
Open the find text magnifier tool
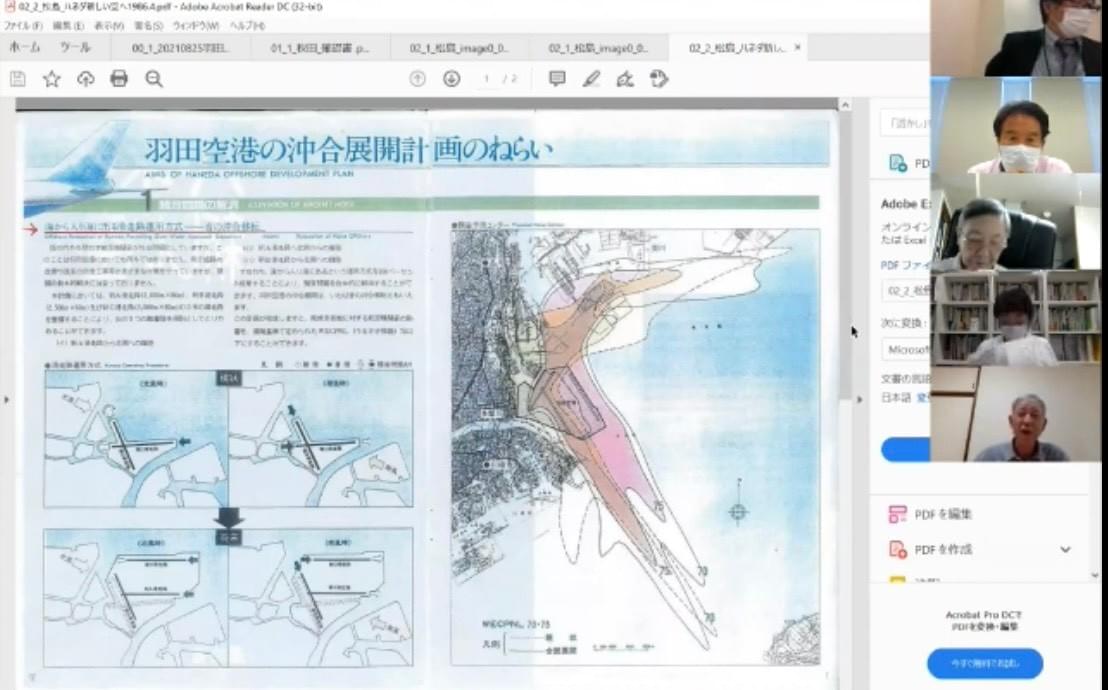tap(153, 79)
